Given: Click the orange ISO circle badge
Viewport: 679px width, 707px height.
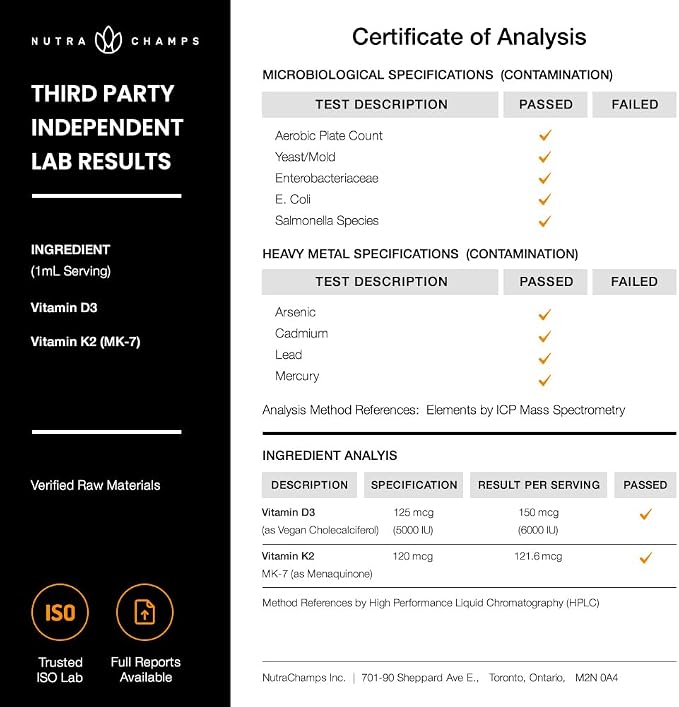Looking at the screenshot, I should coord(60,612).
